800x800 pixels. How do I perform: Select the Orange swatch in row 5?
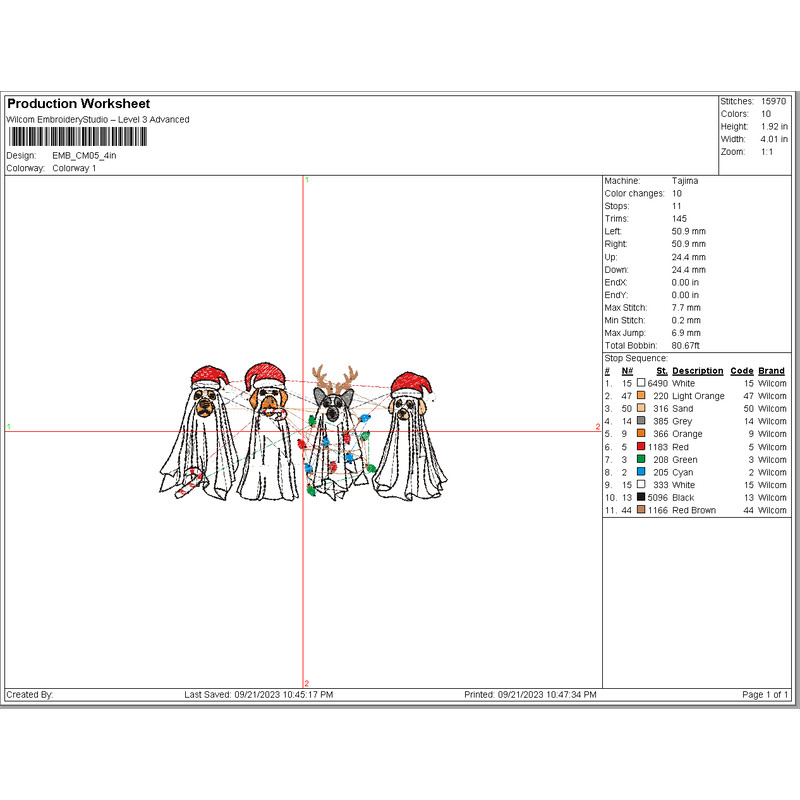pos(642,434)
